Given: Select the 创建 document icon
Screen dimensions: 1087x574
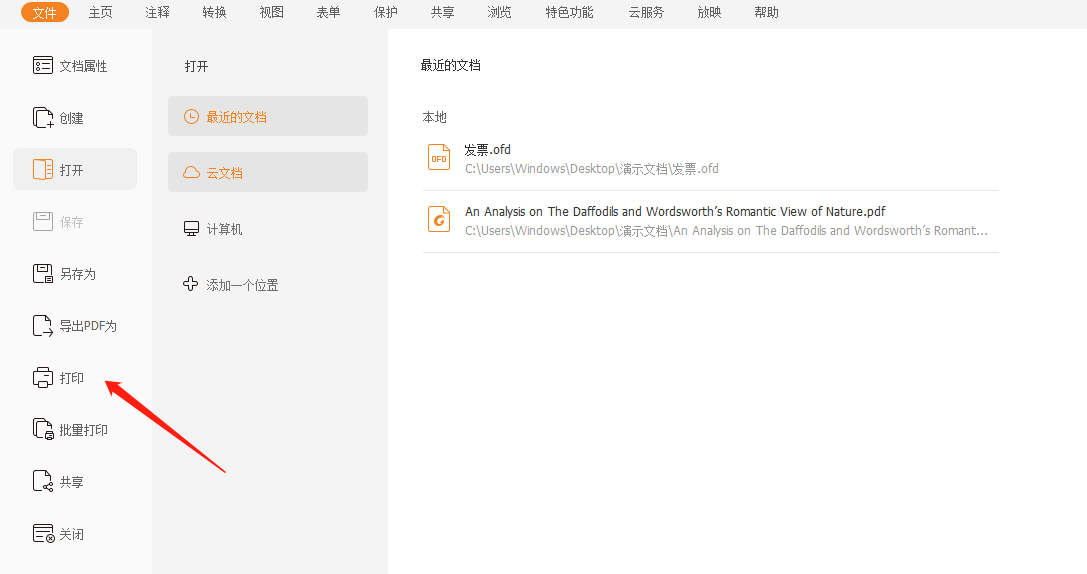Looking at the screenshot, I should (x=43, y=118).
